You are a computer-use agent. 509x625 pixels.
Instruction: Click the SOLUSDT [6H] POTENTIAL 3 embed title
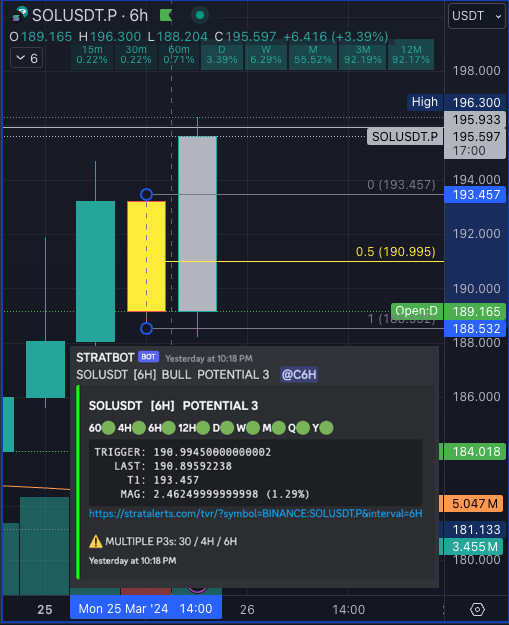(173, 406)
